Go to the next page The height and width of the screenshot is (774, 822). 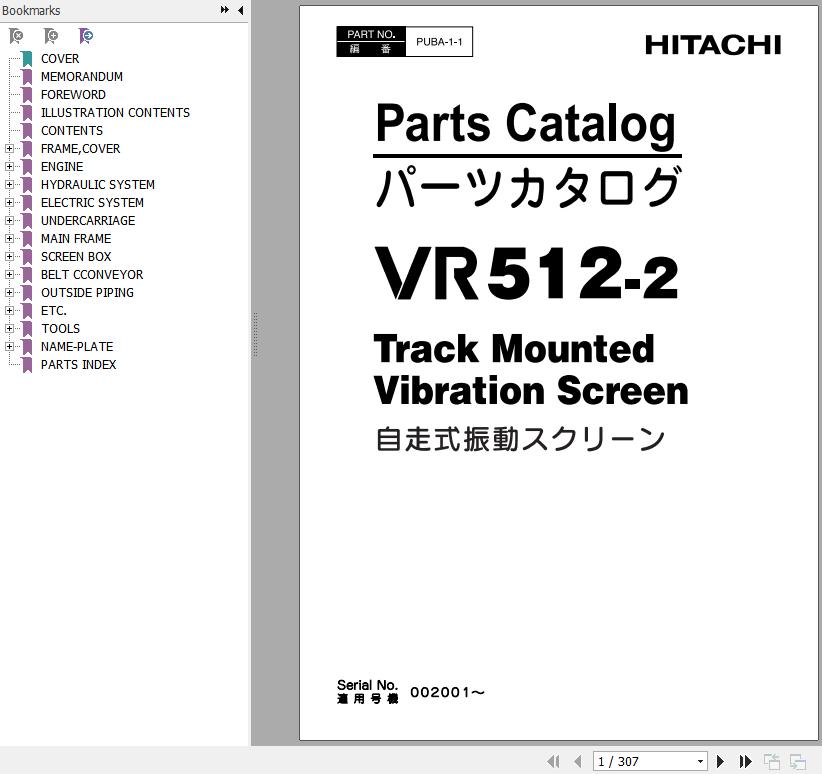[x=720, y=761]
